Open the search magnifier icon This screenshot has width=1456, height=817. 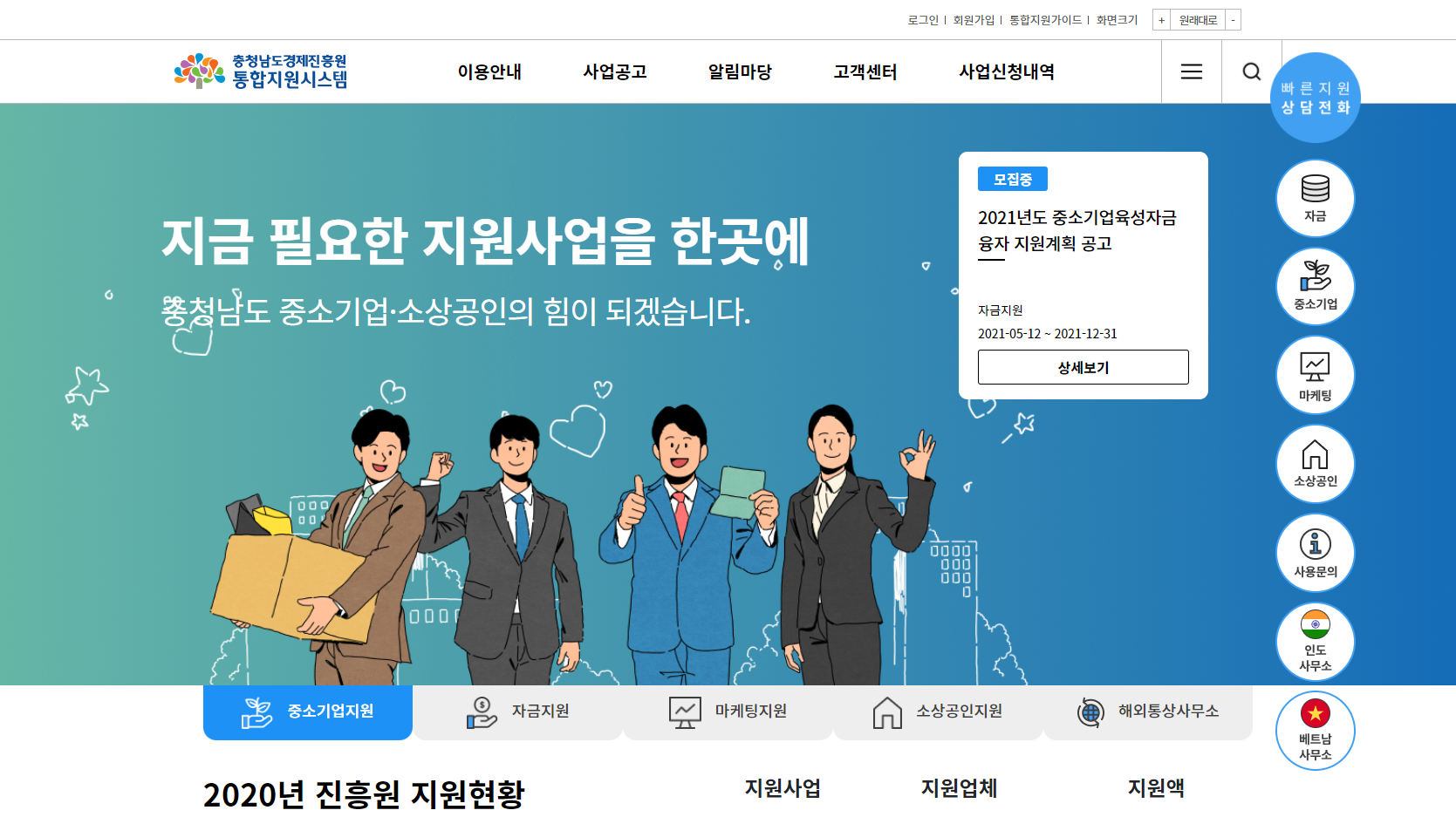pos(1252,71)
